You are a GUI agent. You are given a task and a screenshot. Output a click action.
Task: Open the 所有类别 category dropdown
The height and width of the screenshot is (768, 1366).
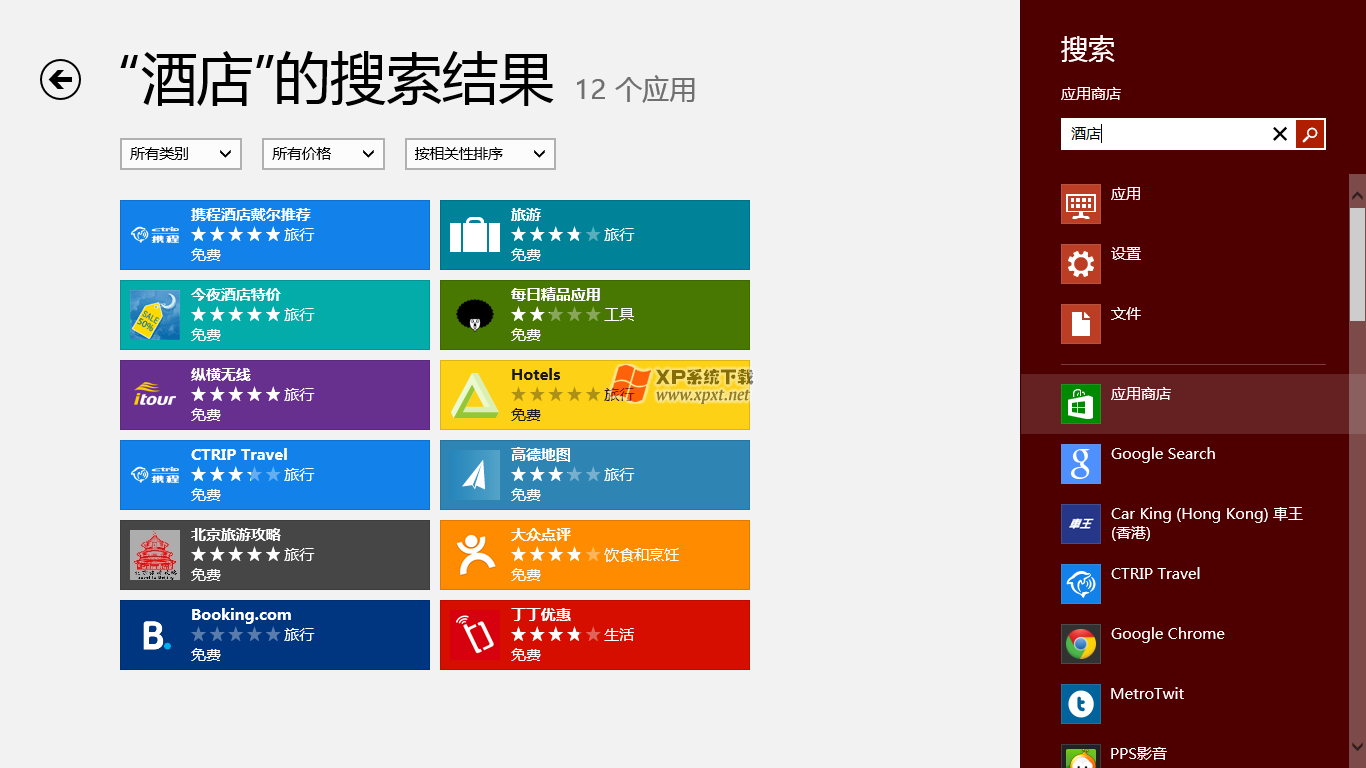click(x=181, y=154)
